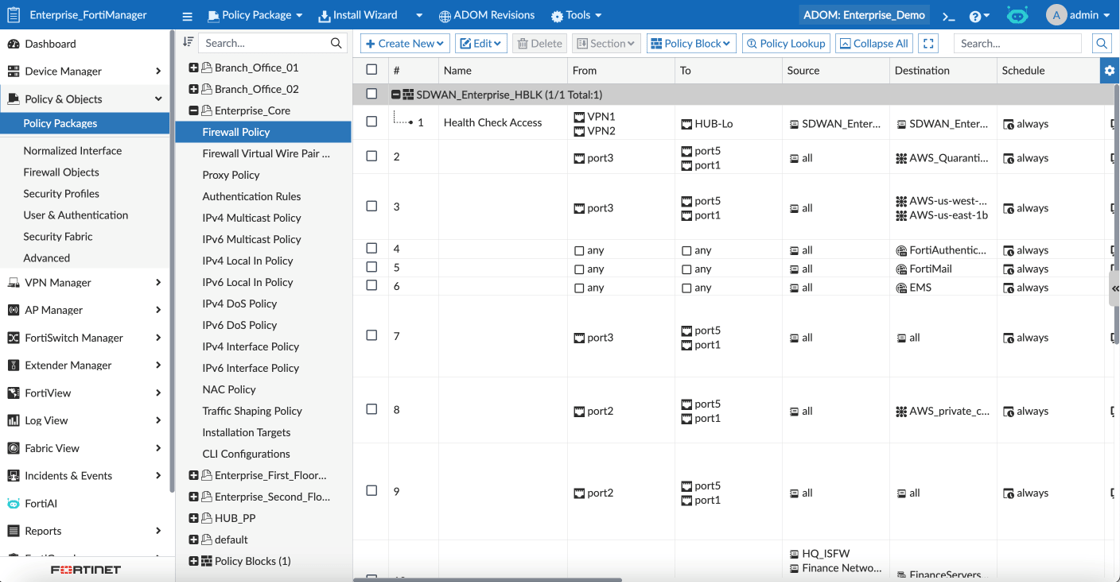
Task: Toggle the select-all header checkbox
Action: 371,69
